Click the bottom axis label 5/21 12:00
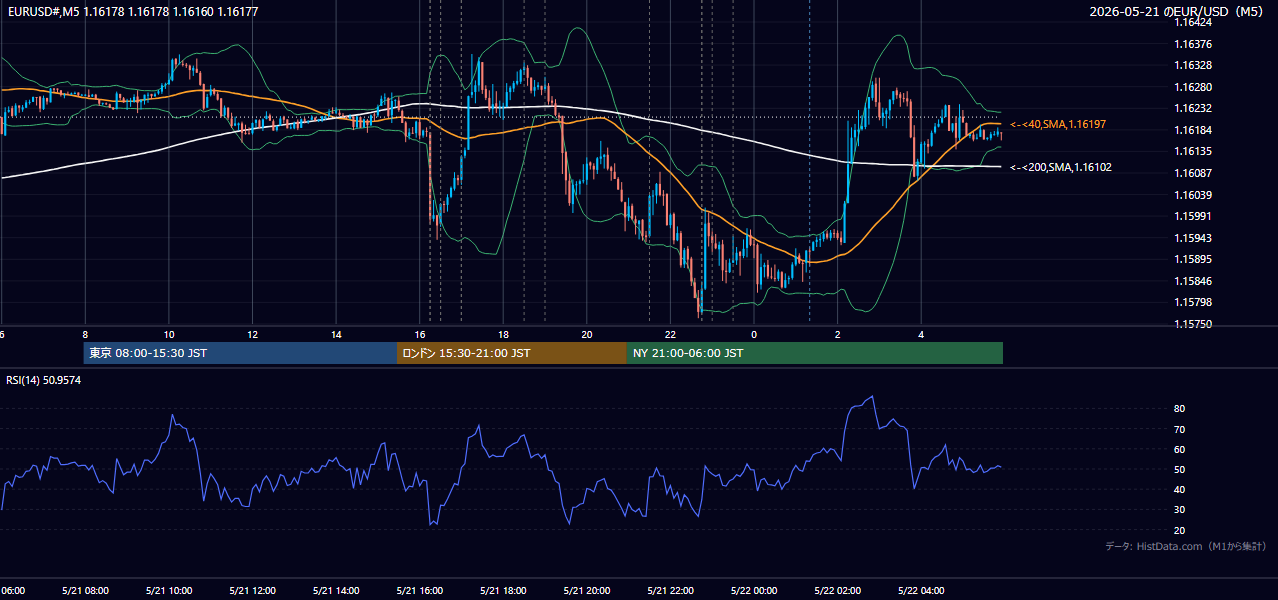The image size is (1278, 600). pyautogui.click(x=252, y=591)
